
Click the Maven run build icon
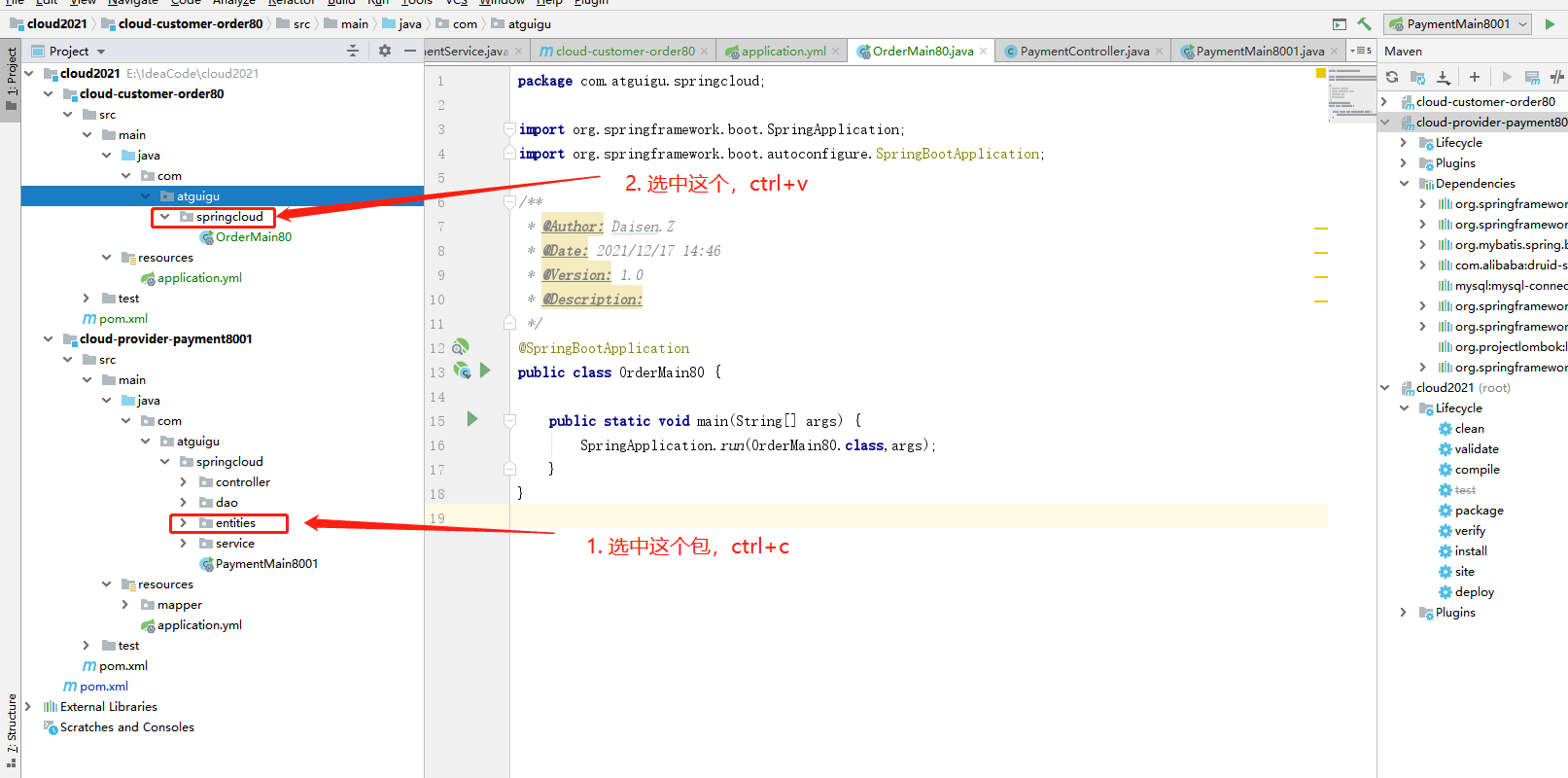click(1507, 77)
